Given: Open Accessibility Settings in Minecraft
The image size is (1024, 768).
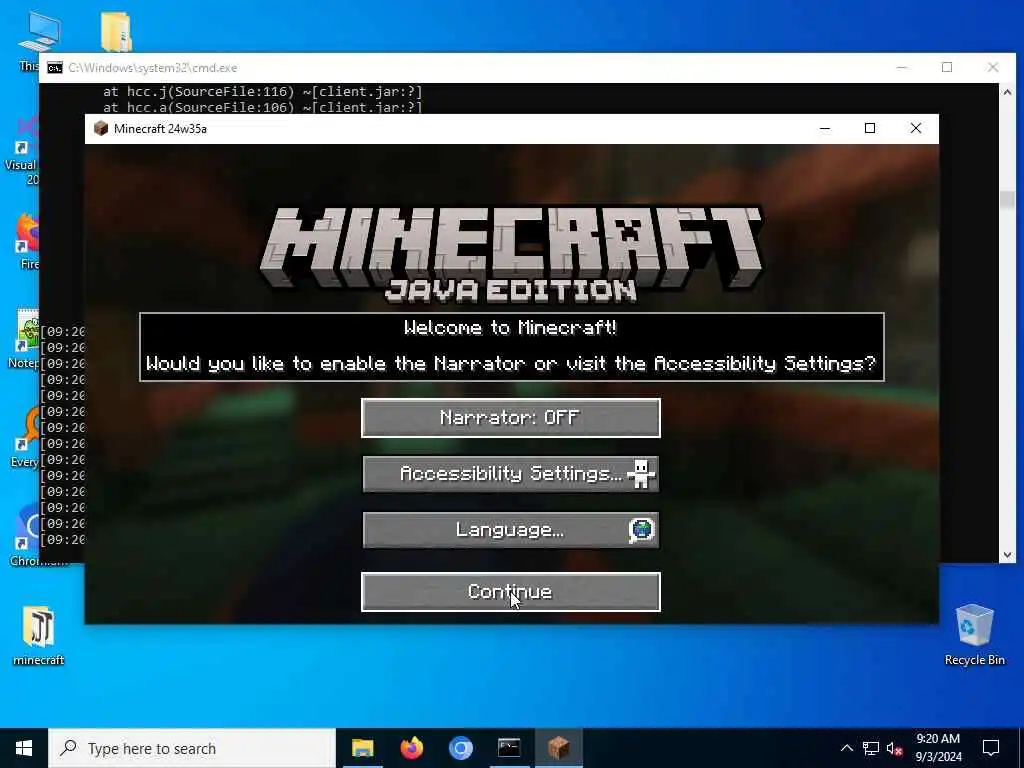Looking at the screenshot, I should point(511,473).
